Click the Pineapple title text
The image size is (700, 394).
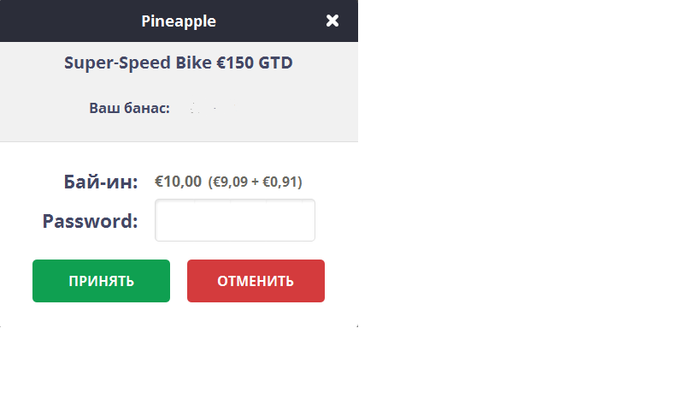point(179,21)
